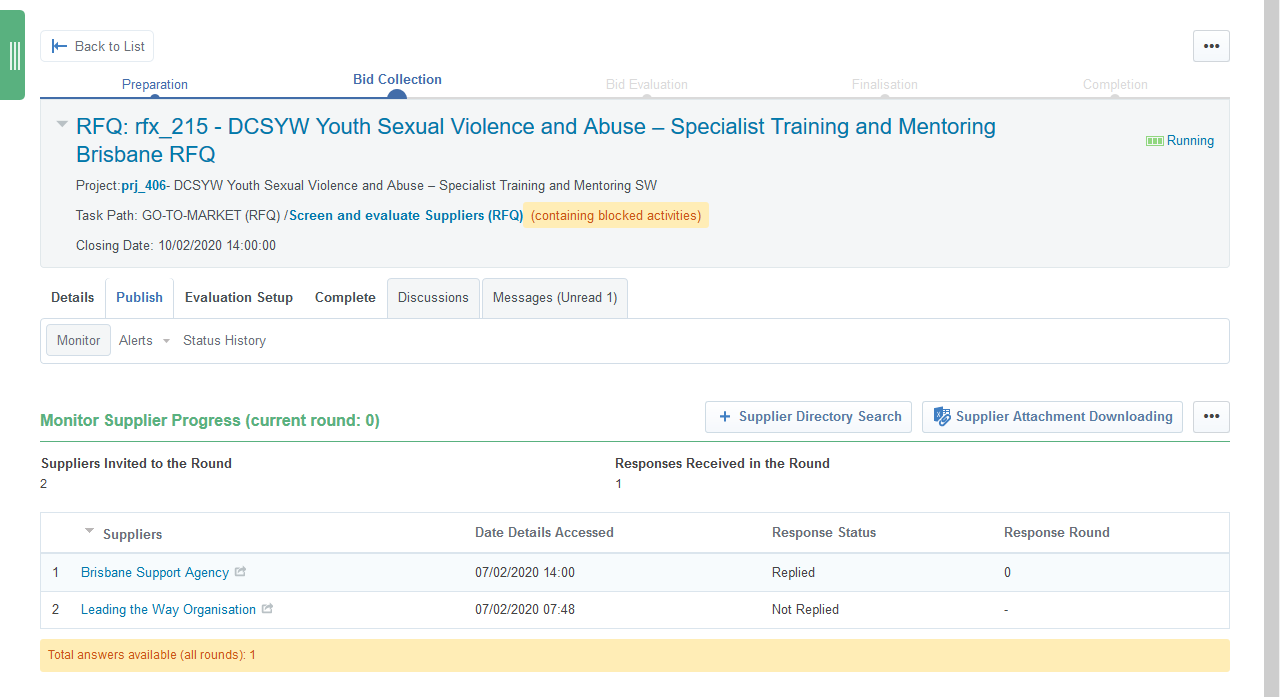Open the green side panel handle
The height and width of the screenshot is (697, 1280).
[x=13, y=55]
